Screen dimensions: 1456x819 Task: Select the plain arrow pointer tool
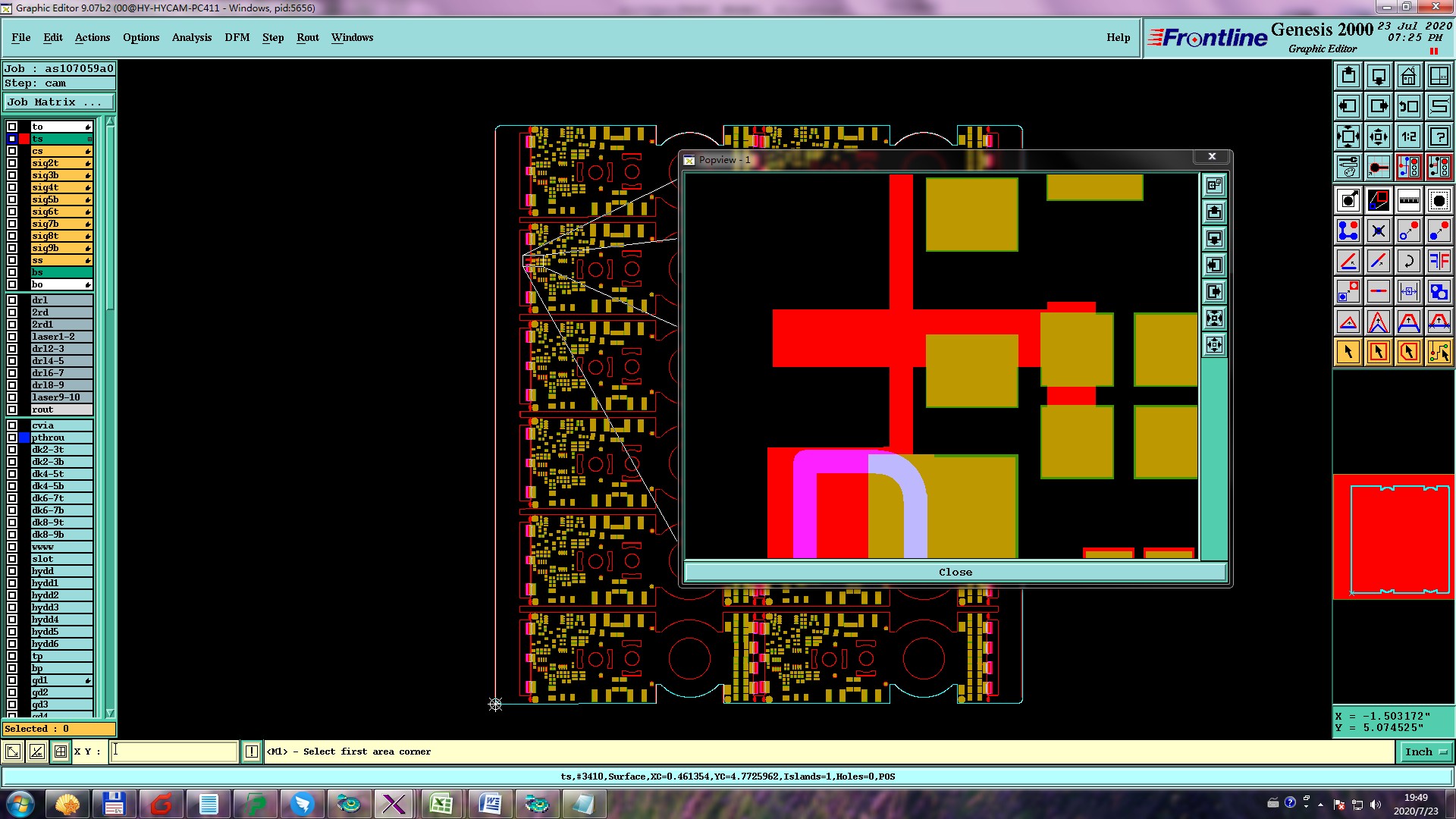[1348, 352]
